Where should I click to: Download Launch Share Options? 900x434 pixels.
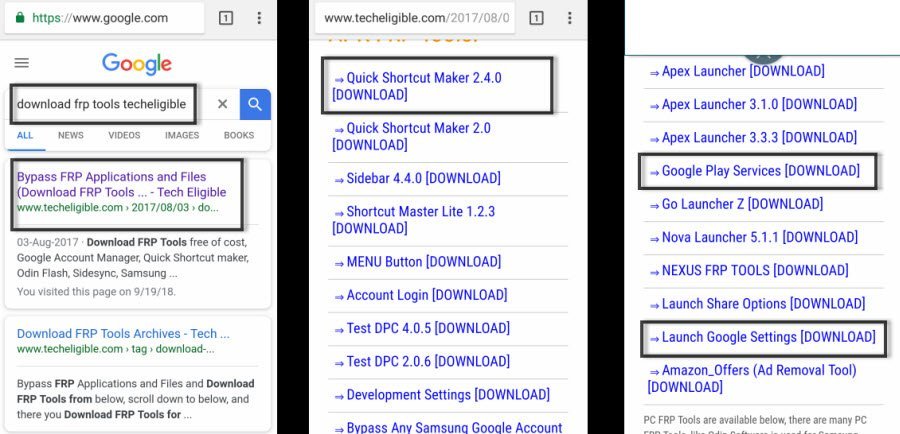(x=757, y=304)
